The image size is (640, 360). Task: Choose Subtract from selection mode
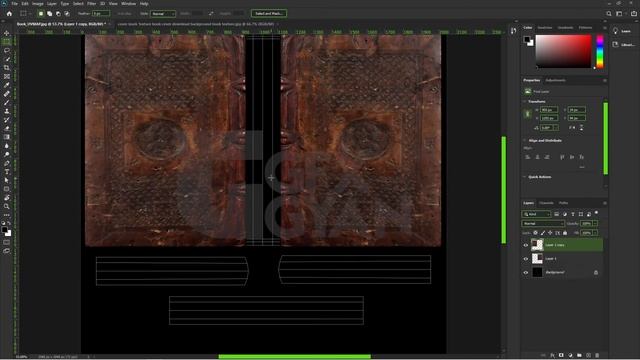point(58,13)
